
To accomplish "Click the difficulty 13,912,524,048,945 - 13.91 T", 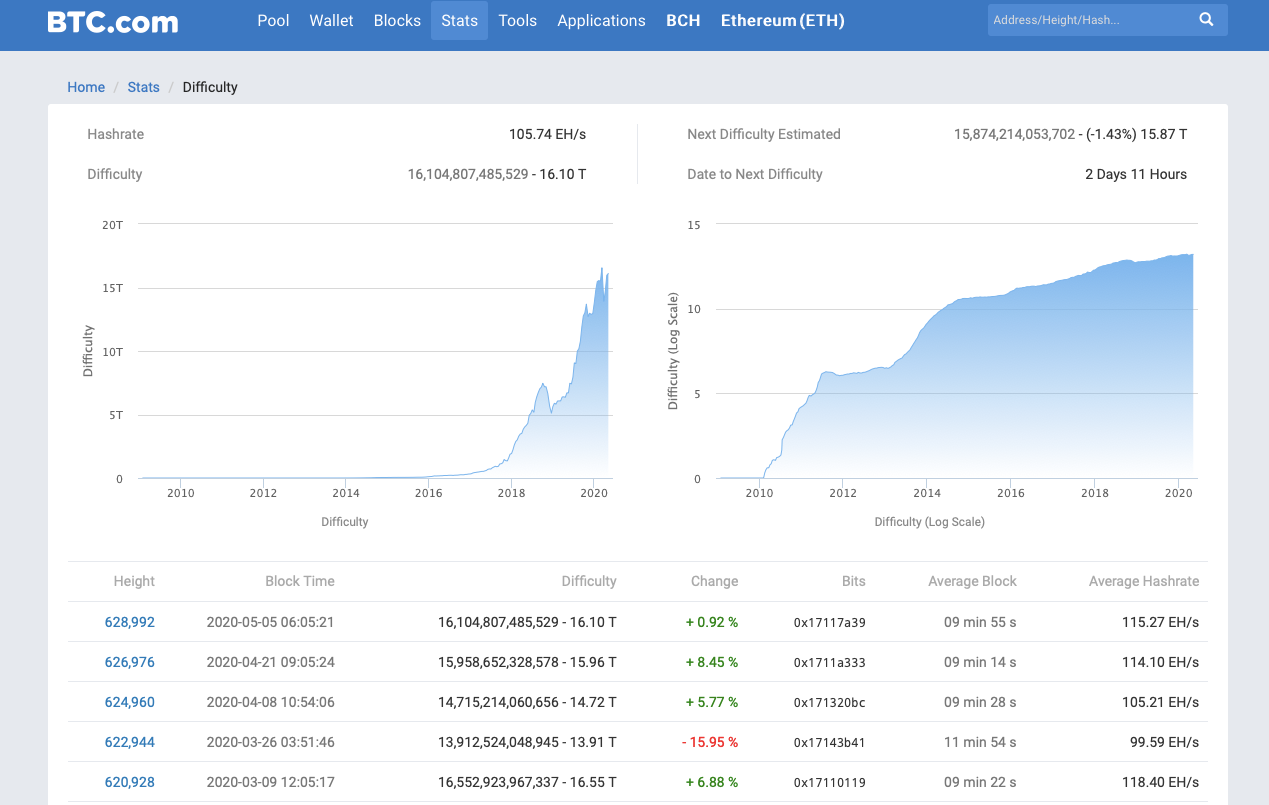I will pyautogui.click(x=527, y=742).
